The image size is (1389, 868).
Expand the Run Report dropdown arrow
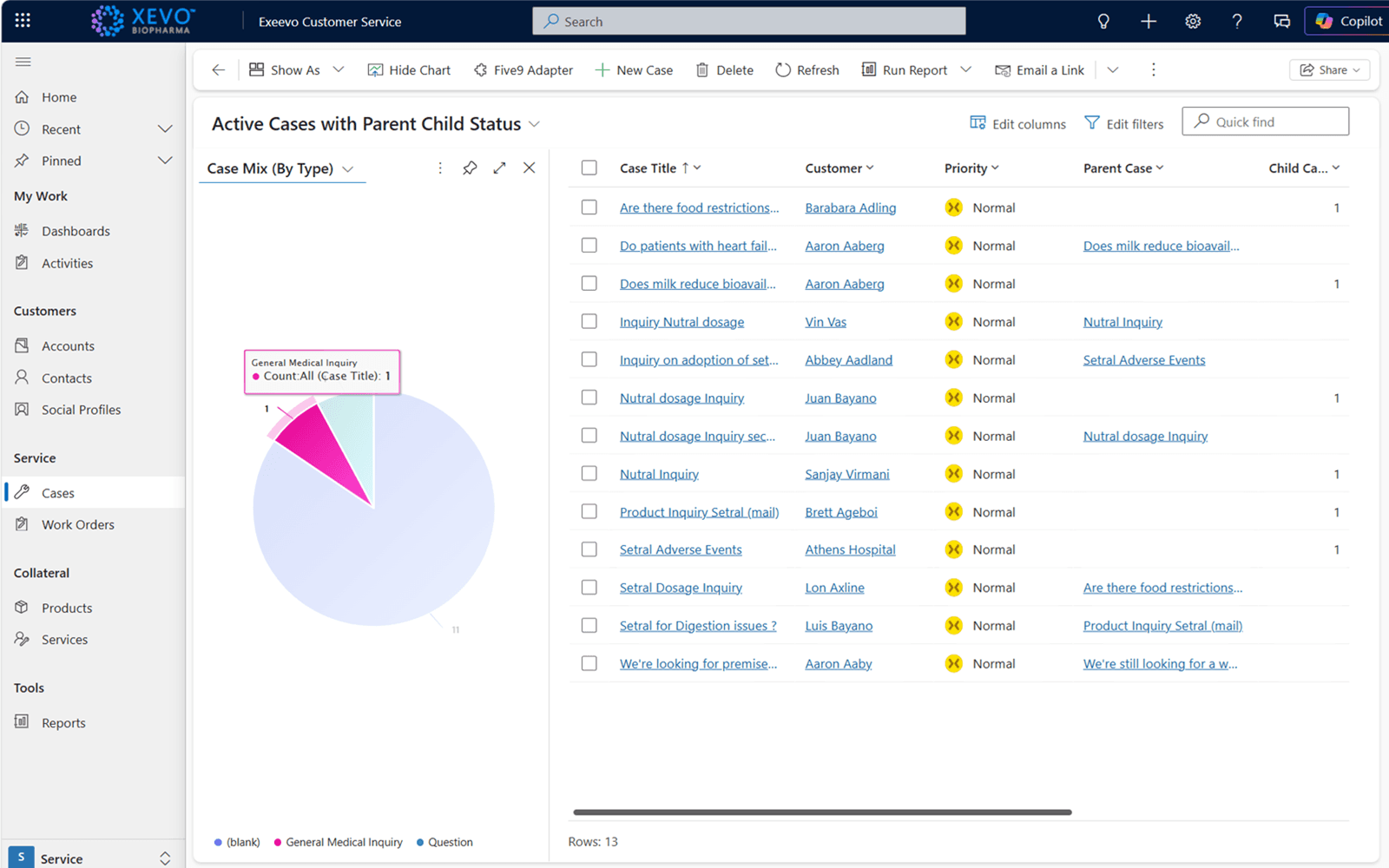coord(965,70)
